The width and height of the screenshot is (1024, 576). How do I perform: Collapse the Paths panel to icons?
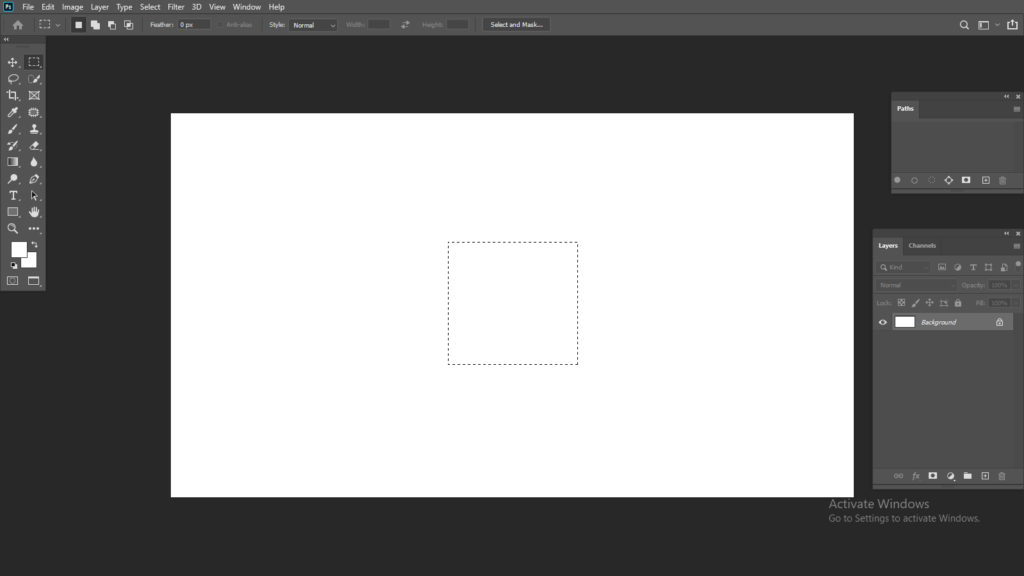1006,97
